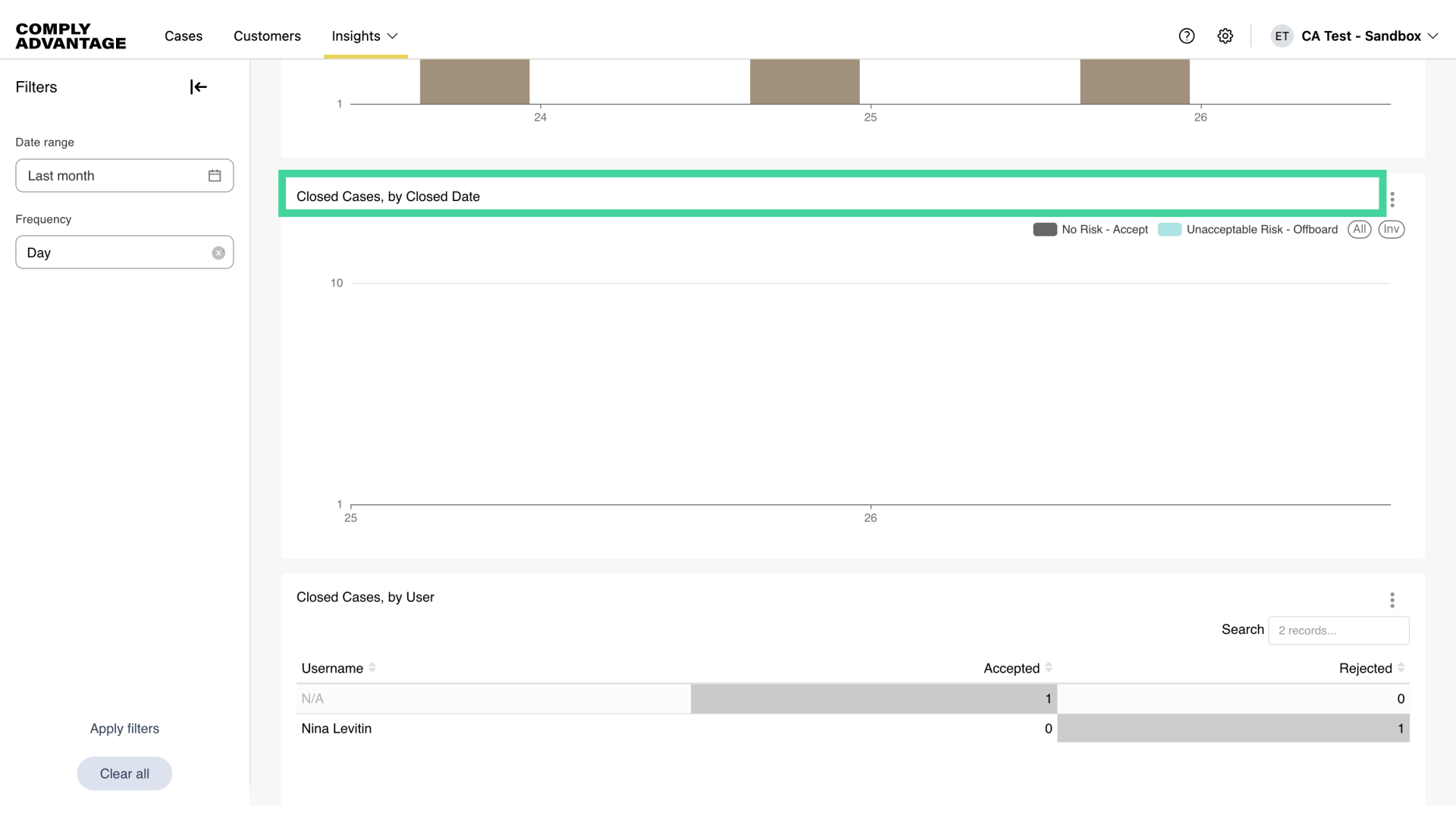Click the calendar icon in Date range

tap(215, 176)
